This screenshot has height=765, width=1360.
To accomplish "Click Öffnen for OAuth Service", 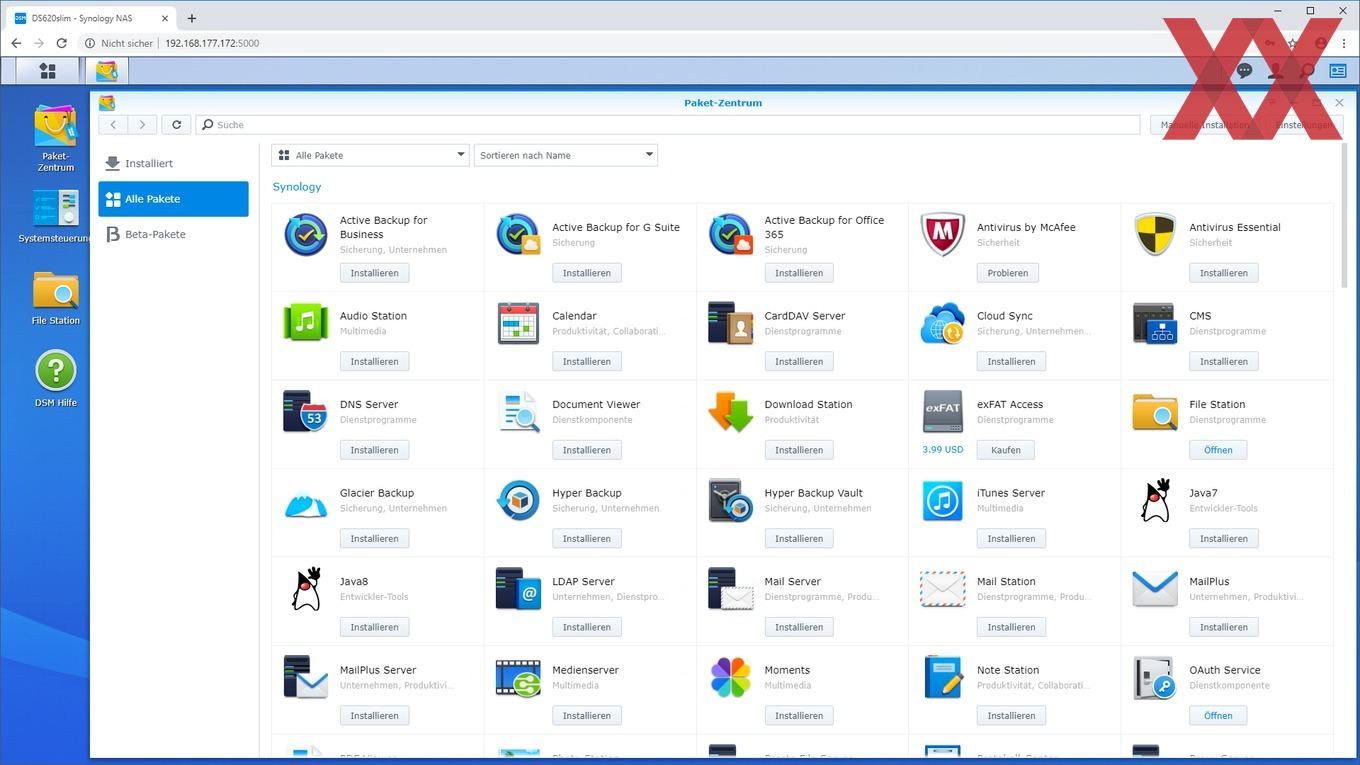I will (1218, 716).
